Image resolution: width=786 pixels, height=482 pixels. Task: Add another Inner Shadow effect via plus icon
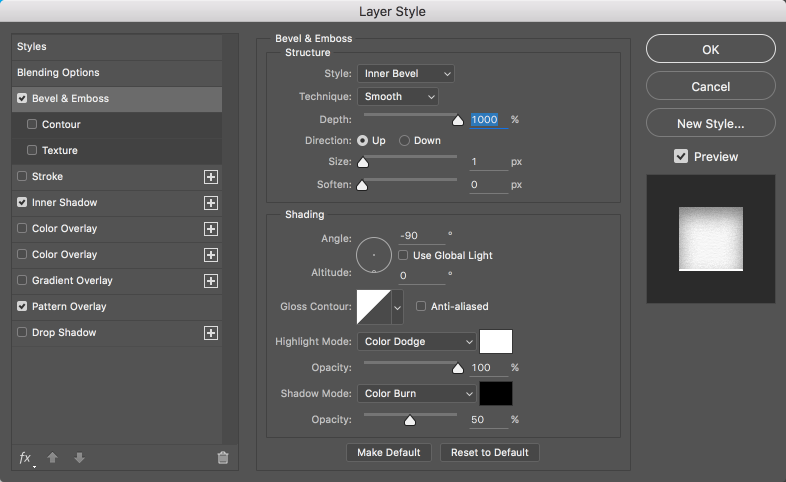click(211, 203)
